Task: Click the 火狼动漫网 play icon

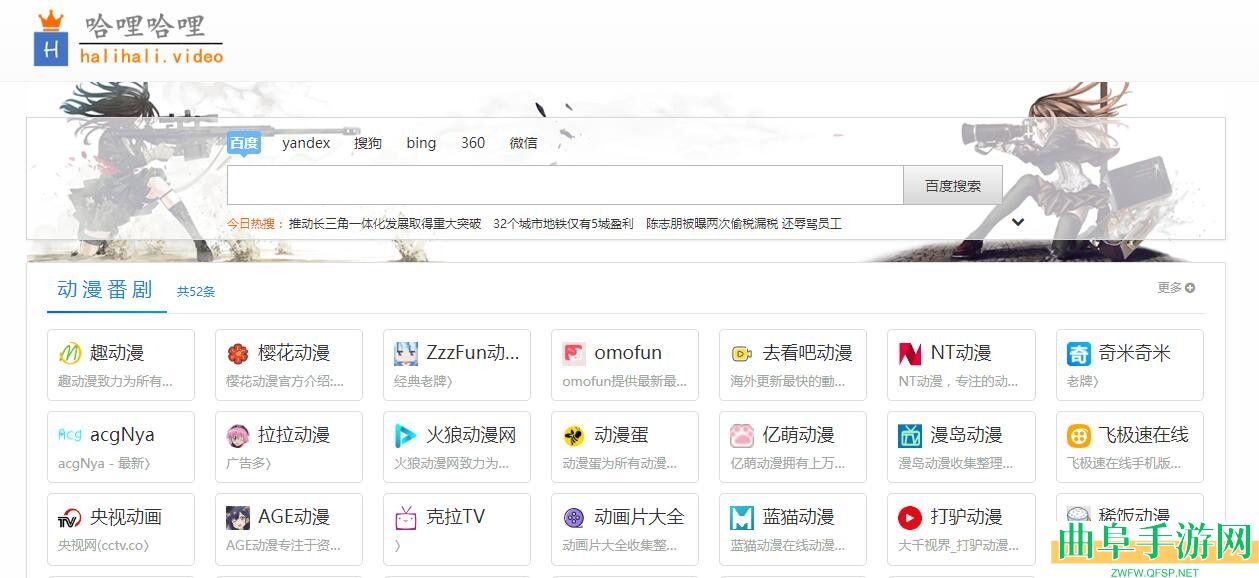Action: tap(406, 435)
